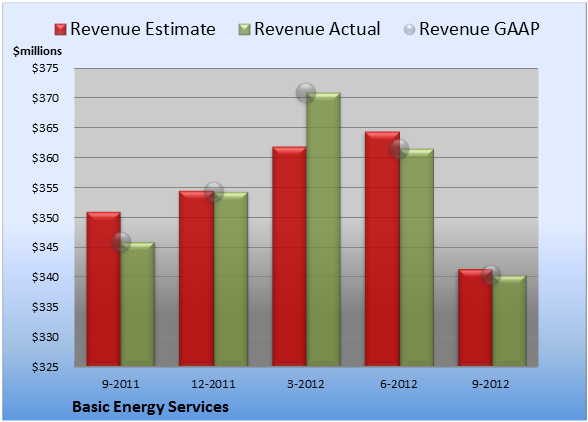Click the '$325' y-axis value
The image size is (588, 422).
45,367
